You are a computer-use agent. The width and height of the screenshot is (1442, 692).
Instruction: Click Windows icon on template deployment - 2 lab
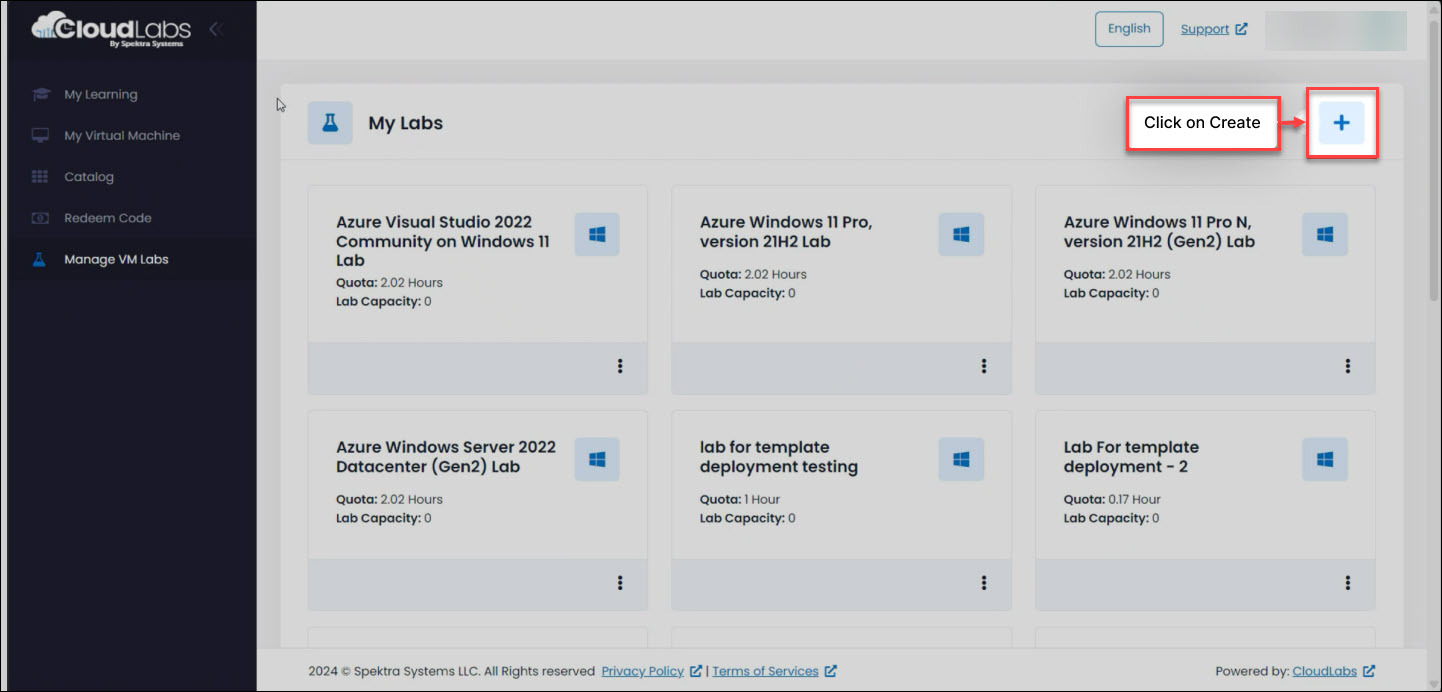[1325, 460]
